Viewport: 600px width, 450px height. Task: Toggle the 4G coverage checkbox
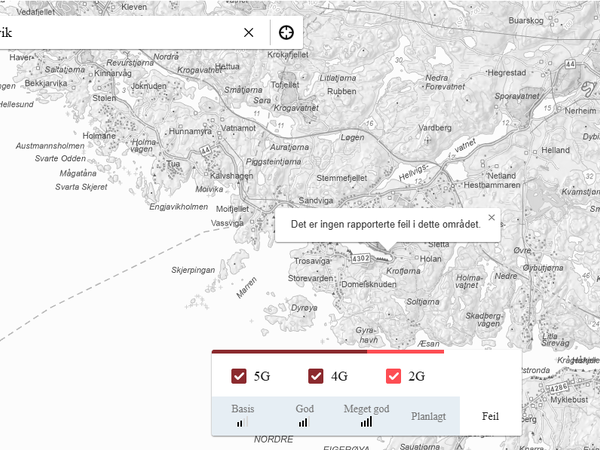(x=316, y=377)
